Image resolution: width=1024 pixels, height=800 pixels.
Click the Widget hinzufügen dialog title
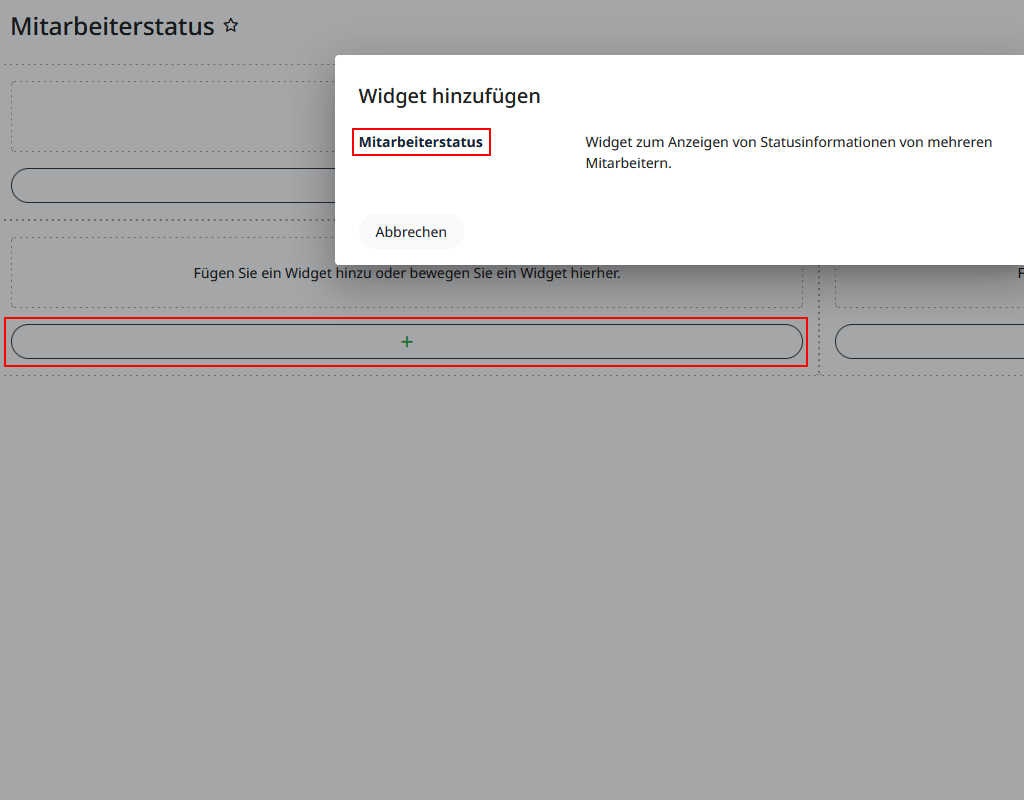point(449,96)
